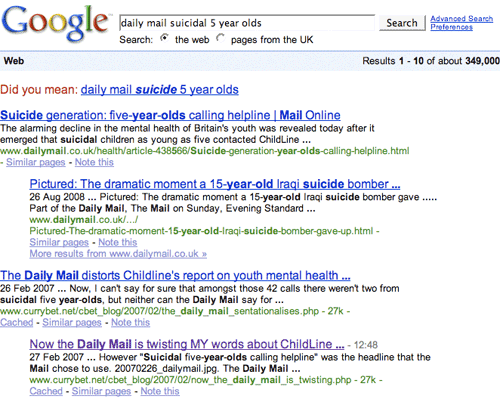This screenshot has width=500, height=399.
Task: Click the search query input field
Action: pos(247,23)
